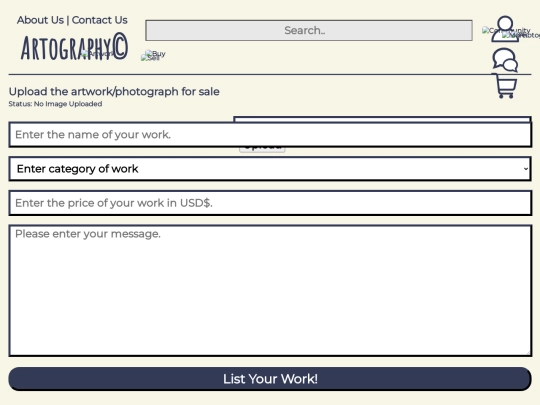Open the shopping cart icon
Viewport: 540px width, 405px height.
[x=505, y=86]
